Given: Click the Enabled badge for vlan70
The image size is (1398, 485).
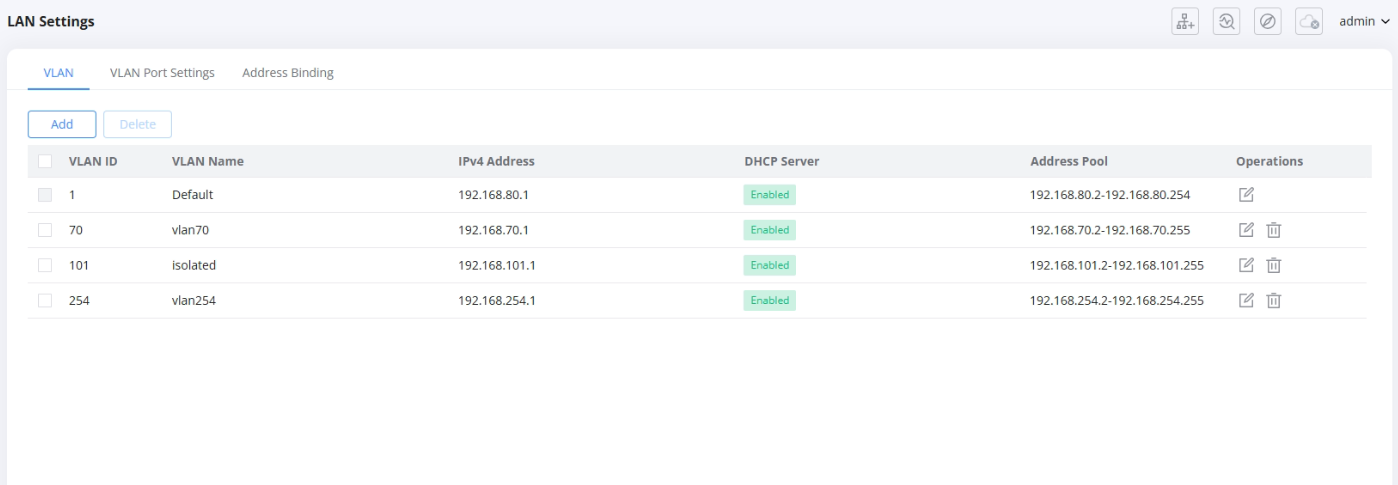Looking at the screenshot, I should [x=770, y=230].
